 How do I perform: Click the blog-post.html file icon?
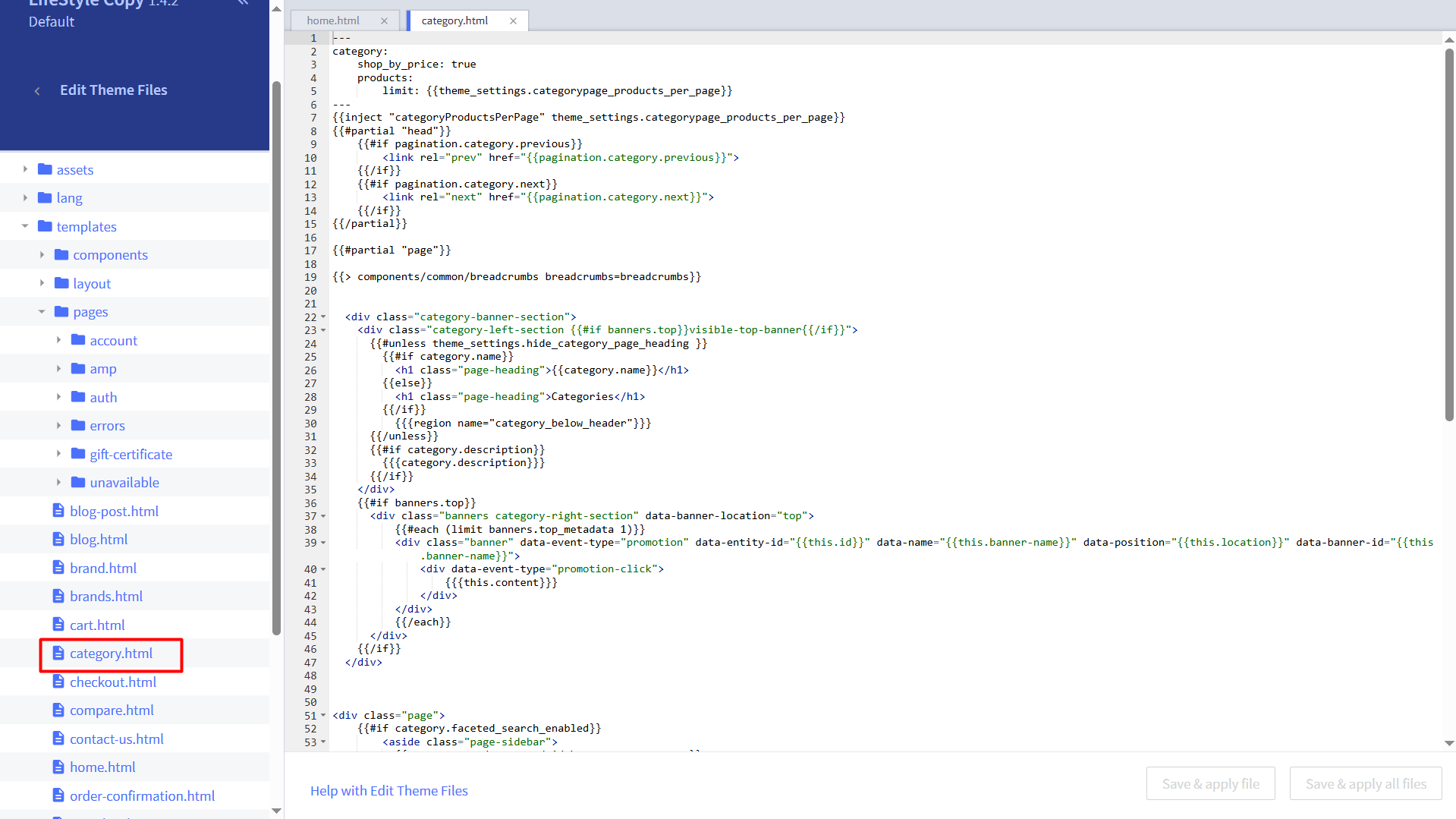click(58, 511)
